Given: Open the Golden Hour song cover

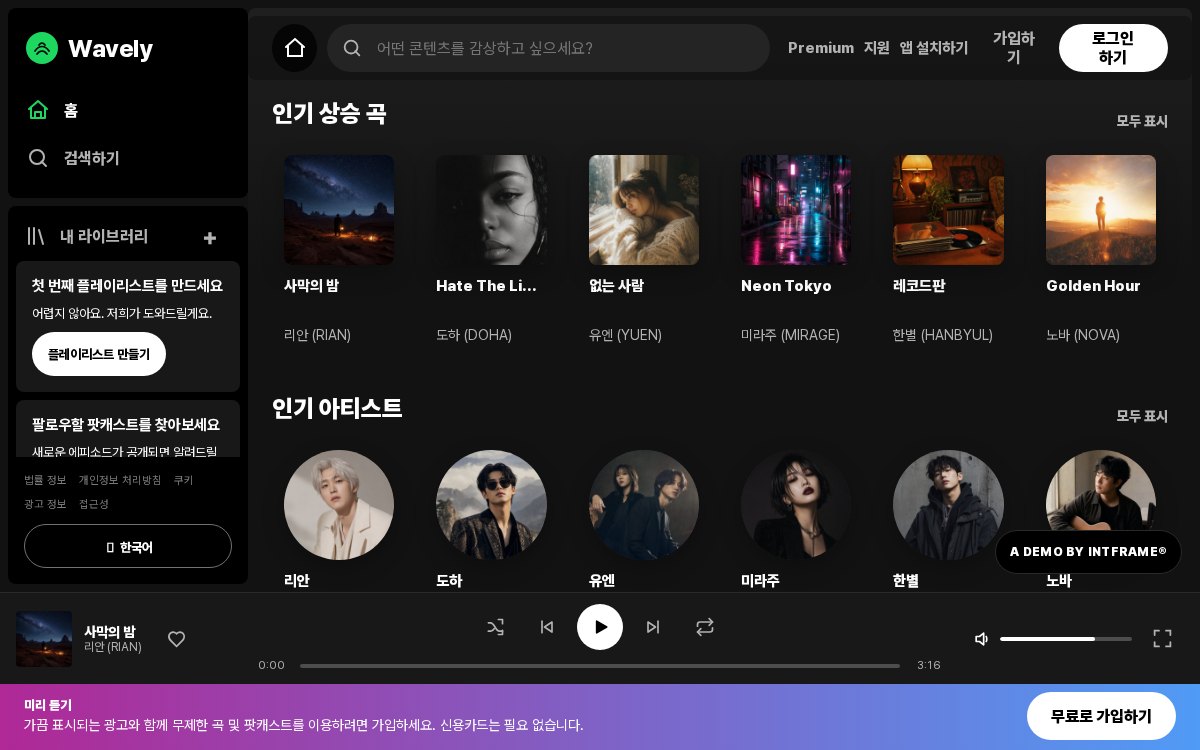Looking at the screenshot, I should point(1101,210).
